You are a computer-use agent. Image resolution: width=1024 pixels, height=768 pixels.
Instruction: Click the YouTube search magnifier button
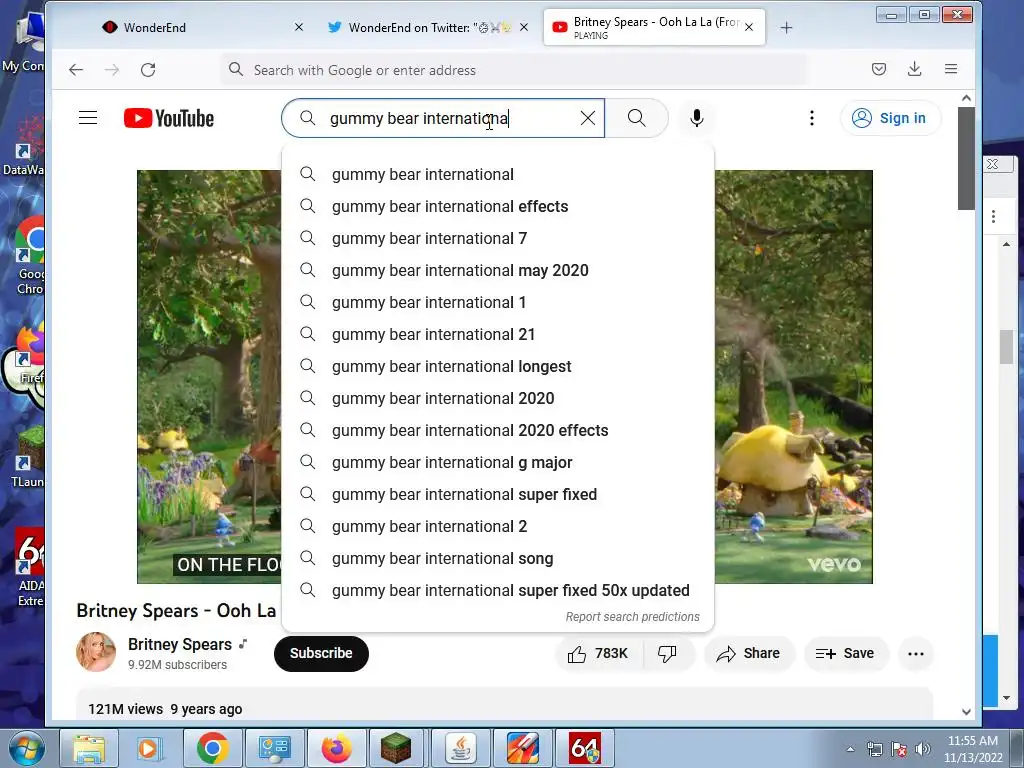tap(637, 118)
